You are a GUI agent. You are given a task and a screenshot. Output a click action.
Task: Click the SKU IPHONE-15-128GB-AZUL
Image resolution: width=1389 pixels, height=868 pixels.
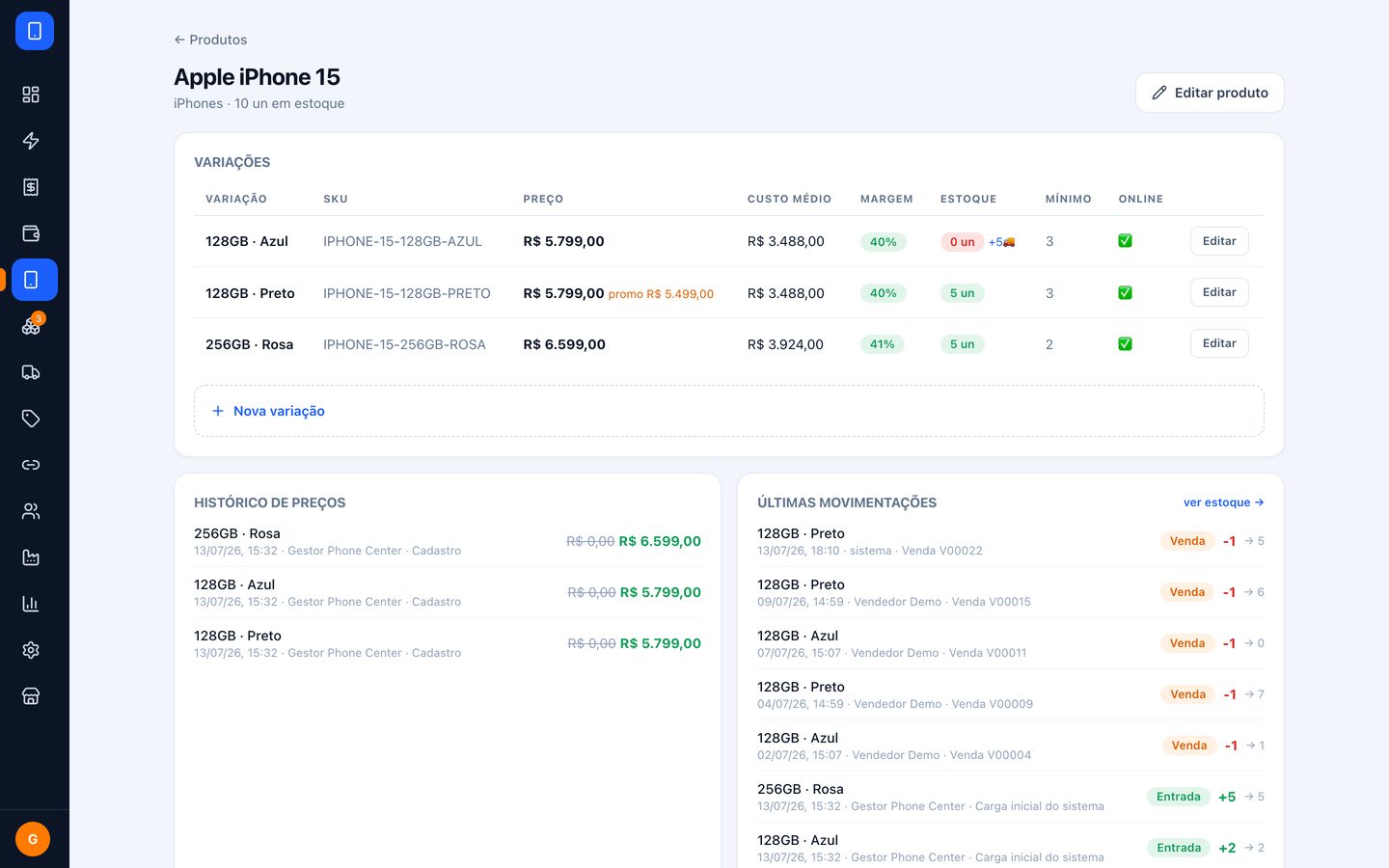point(402,241)
